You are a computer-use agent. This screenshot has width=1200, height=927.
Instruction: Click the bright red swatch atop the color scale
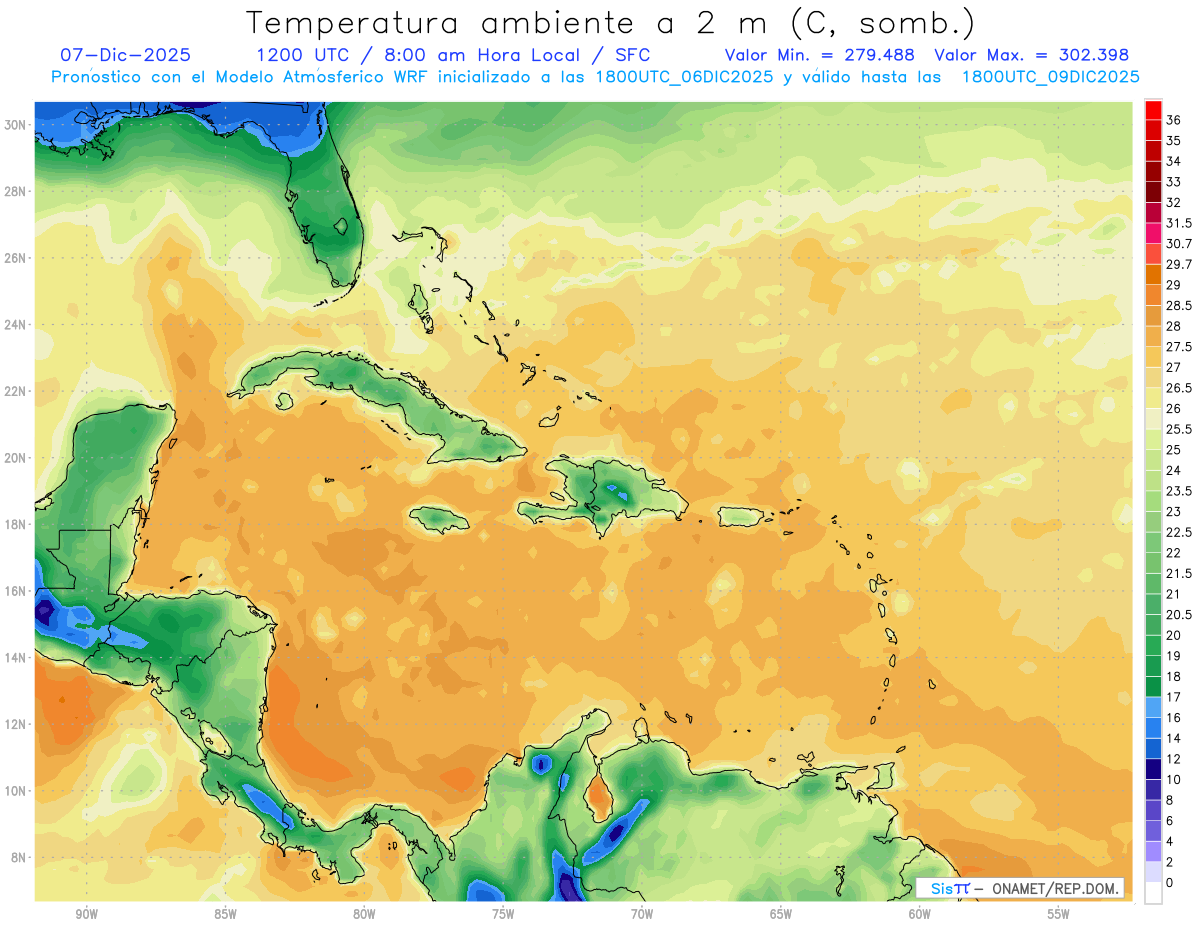click(x=1153, y=110)
